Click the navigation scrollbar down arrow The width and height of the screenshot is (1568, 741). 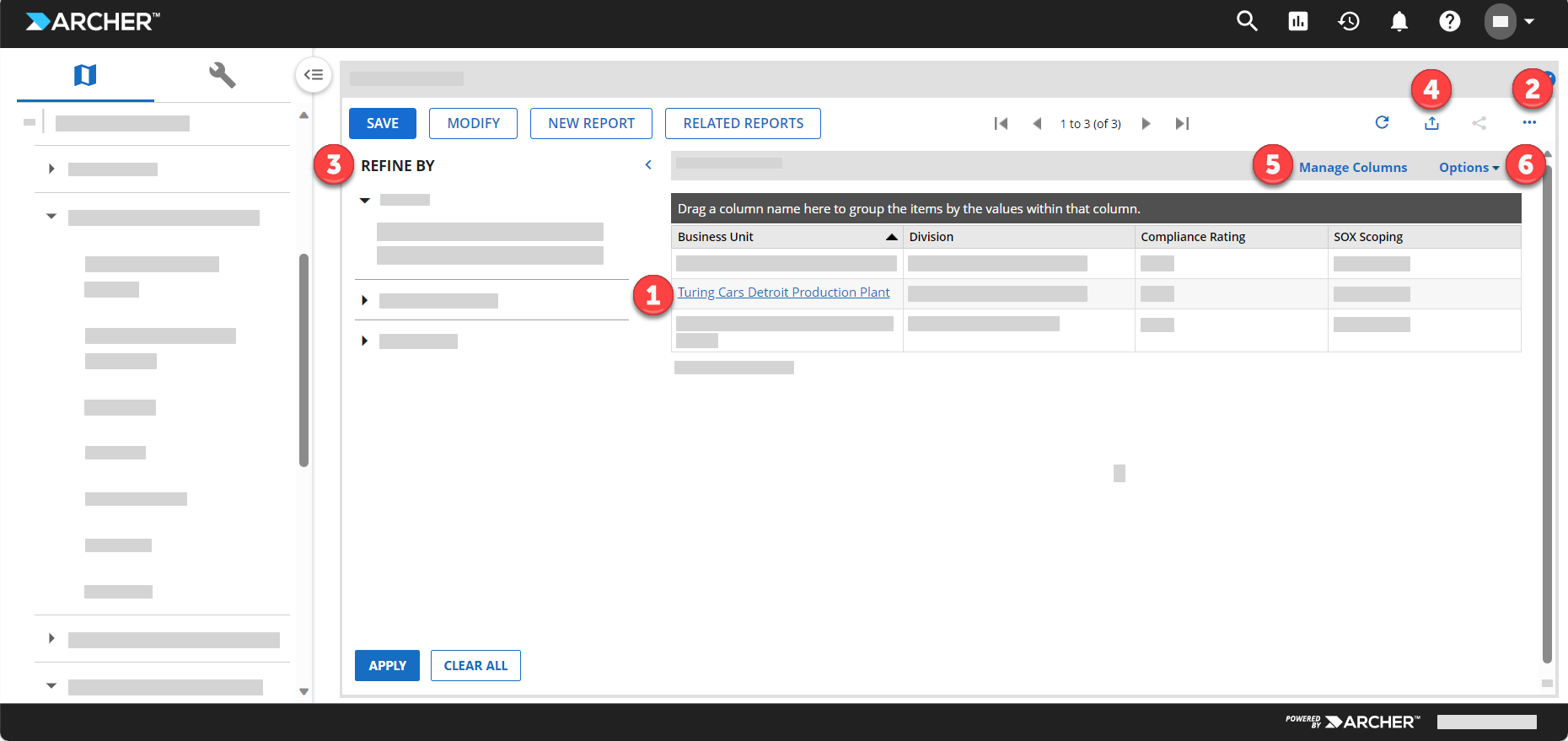click(303, 691)
